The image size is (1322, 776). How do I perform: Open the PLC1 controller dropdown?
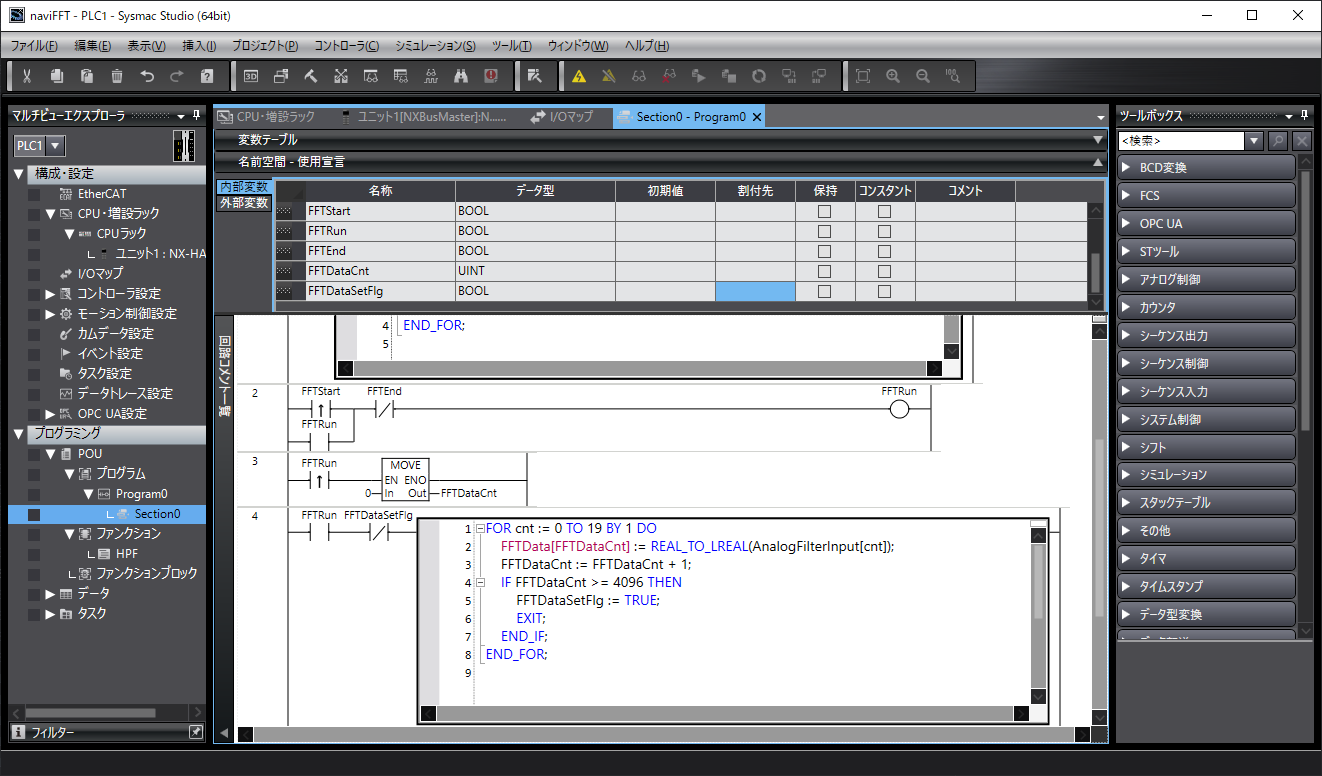pos(55,145)
